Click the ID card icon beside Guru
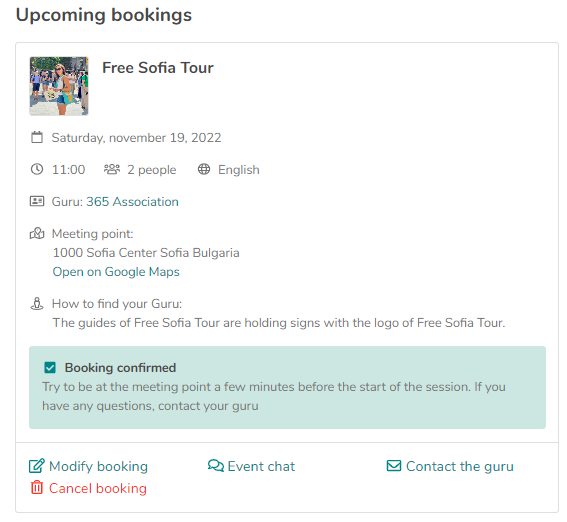This screenshot has height=522, width=567. pos(37,201)
